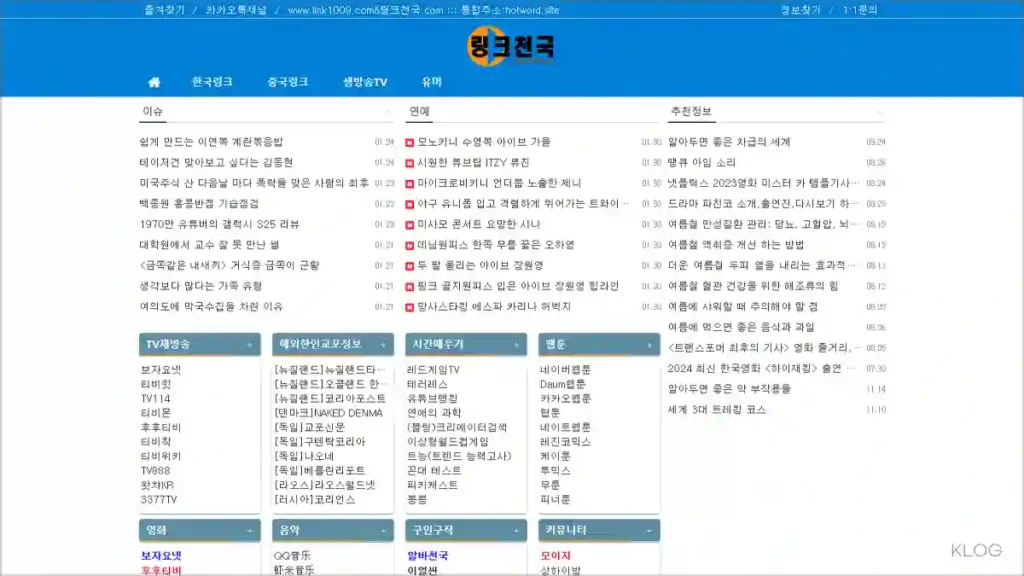Expand the 이슈 section more arrow
Image resolution: width=1024 pixels, height=576 pixels.
point(389,112)
